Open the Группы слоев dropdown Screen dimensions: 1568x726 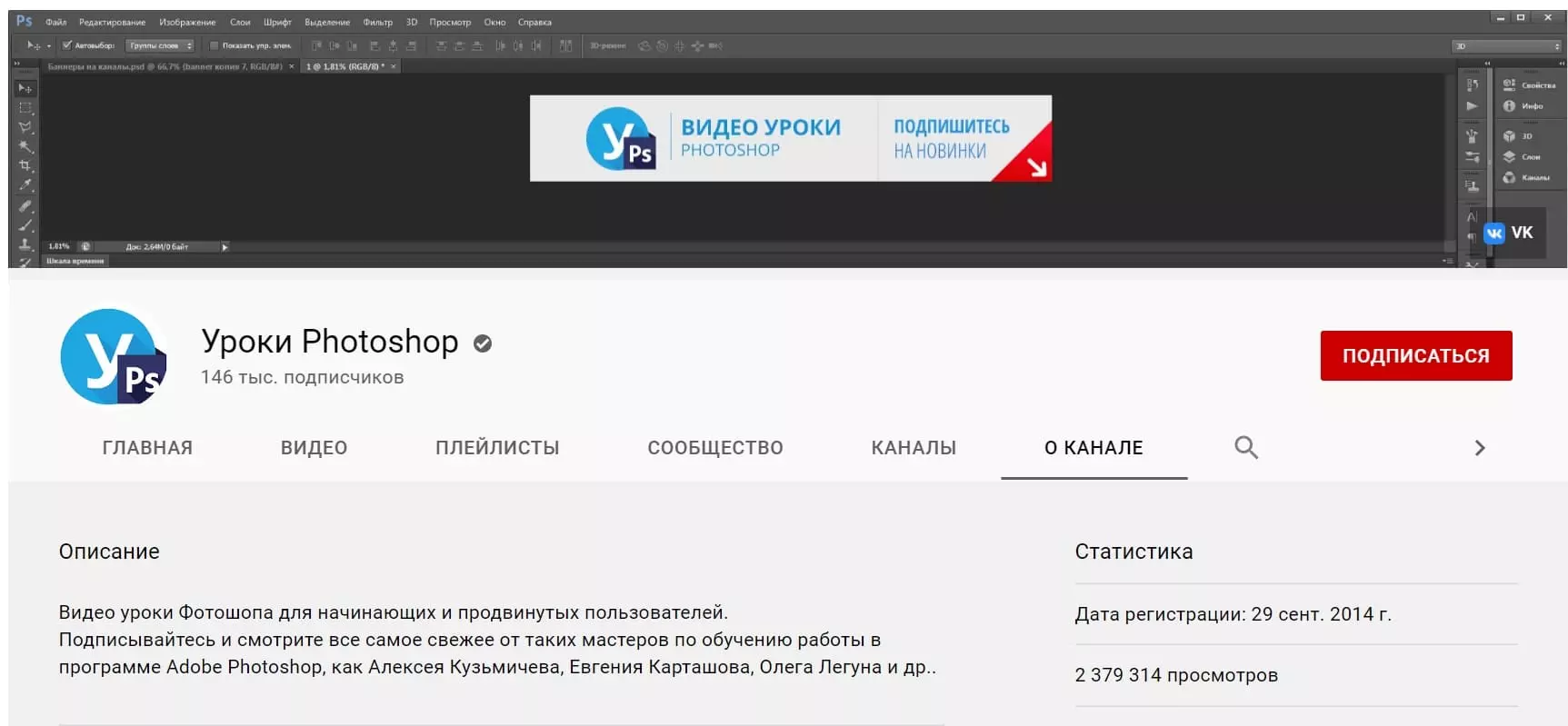[x=160, y=45]
